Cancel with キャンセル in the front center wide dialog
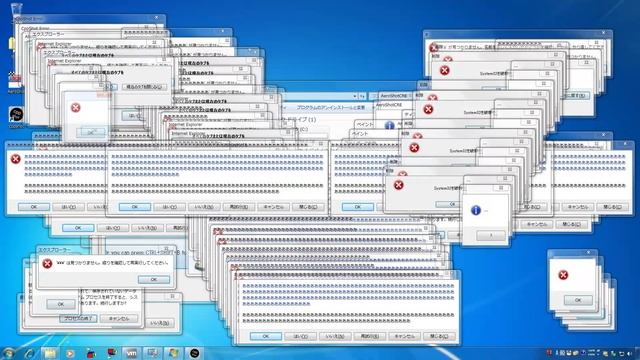Viewport: 640px width, 360px height. 273,207
